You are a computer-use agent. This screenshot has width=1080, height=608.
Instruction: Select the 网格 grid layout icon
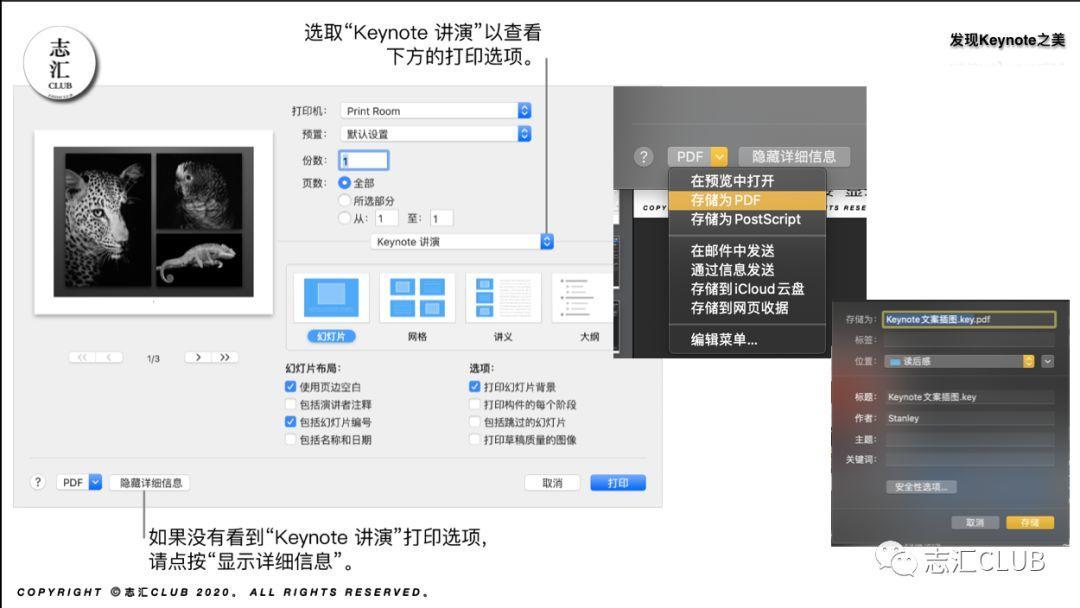point(417,297)
